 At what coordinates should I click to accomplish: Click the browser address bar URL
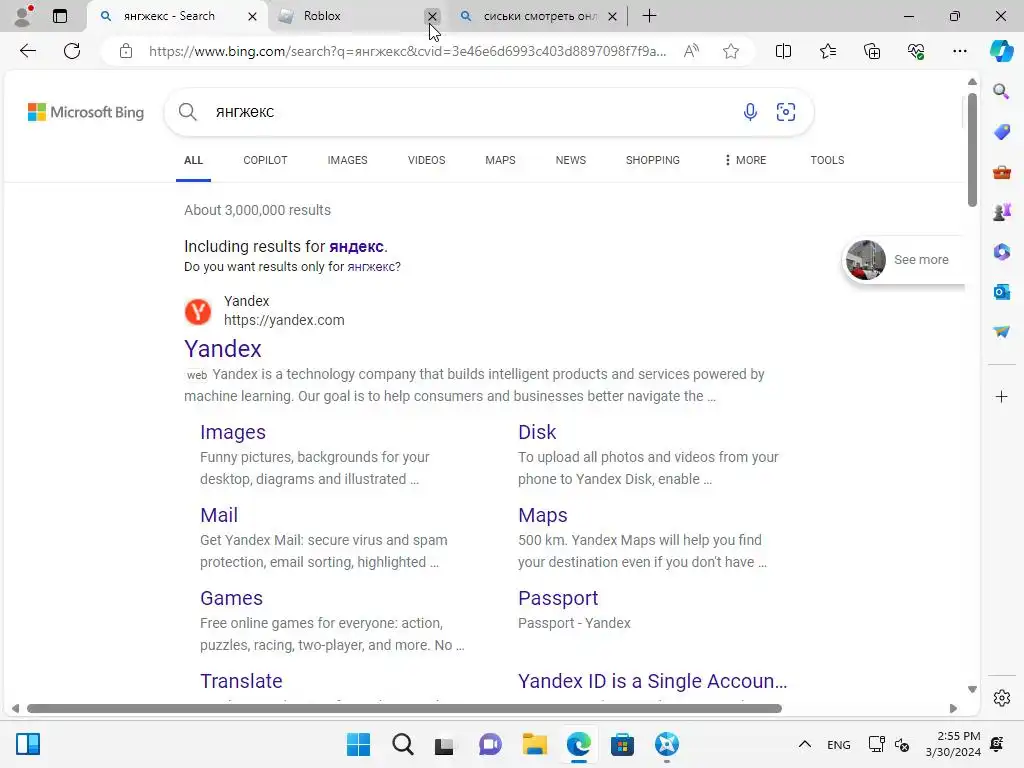point(408,51)
